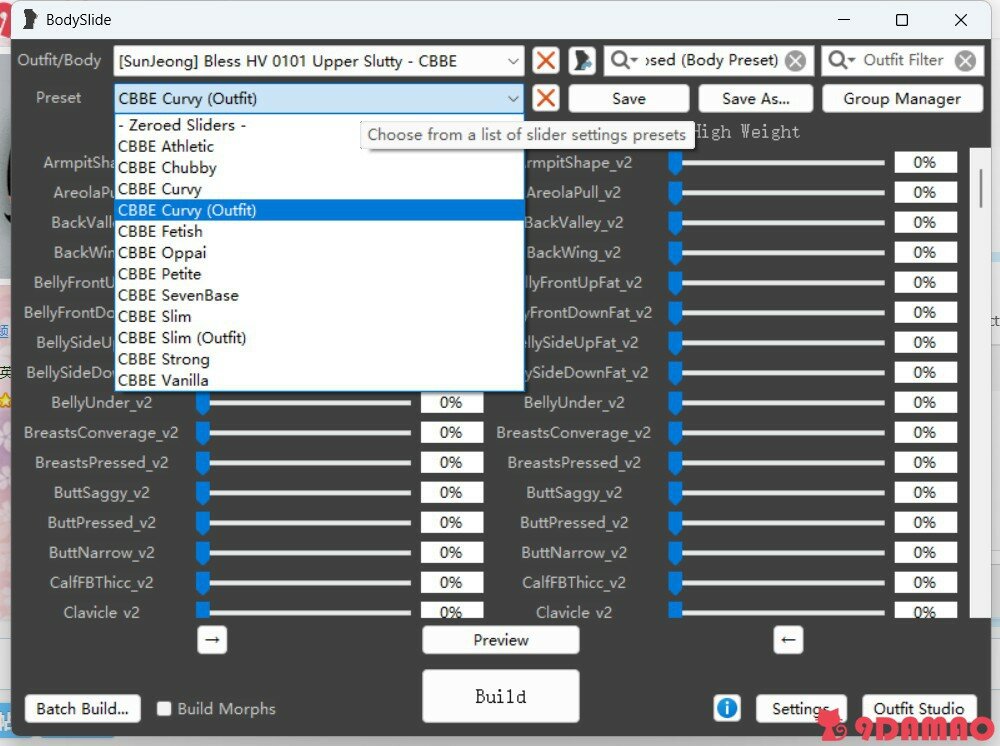Open the blue info/about icon
The image size is (1000, 746).
[727, 708]
